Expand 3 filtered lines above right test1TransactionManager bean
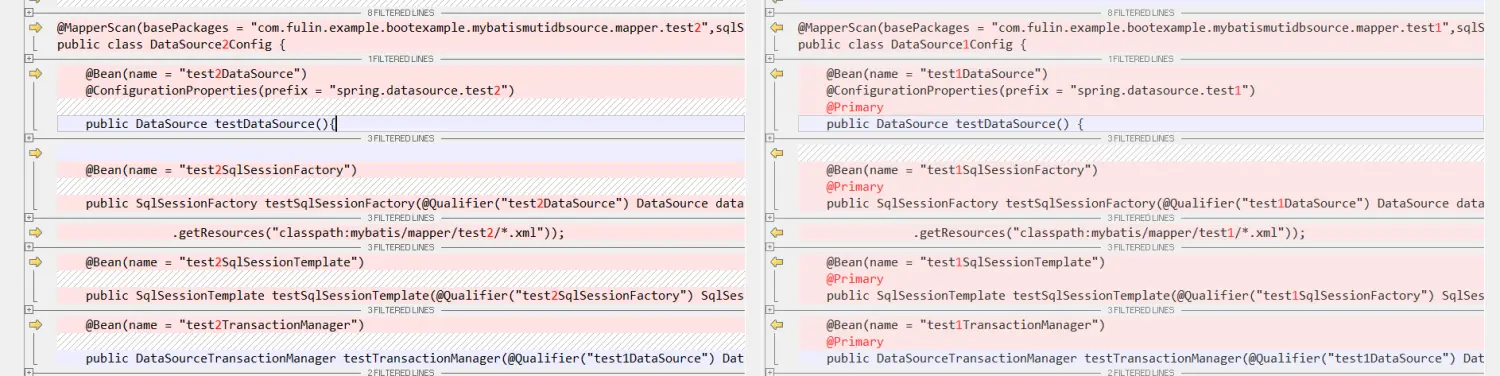The width and height of the screenshot is (1500, 376). click(769, 310)
